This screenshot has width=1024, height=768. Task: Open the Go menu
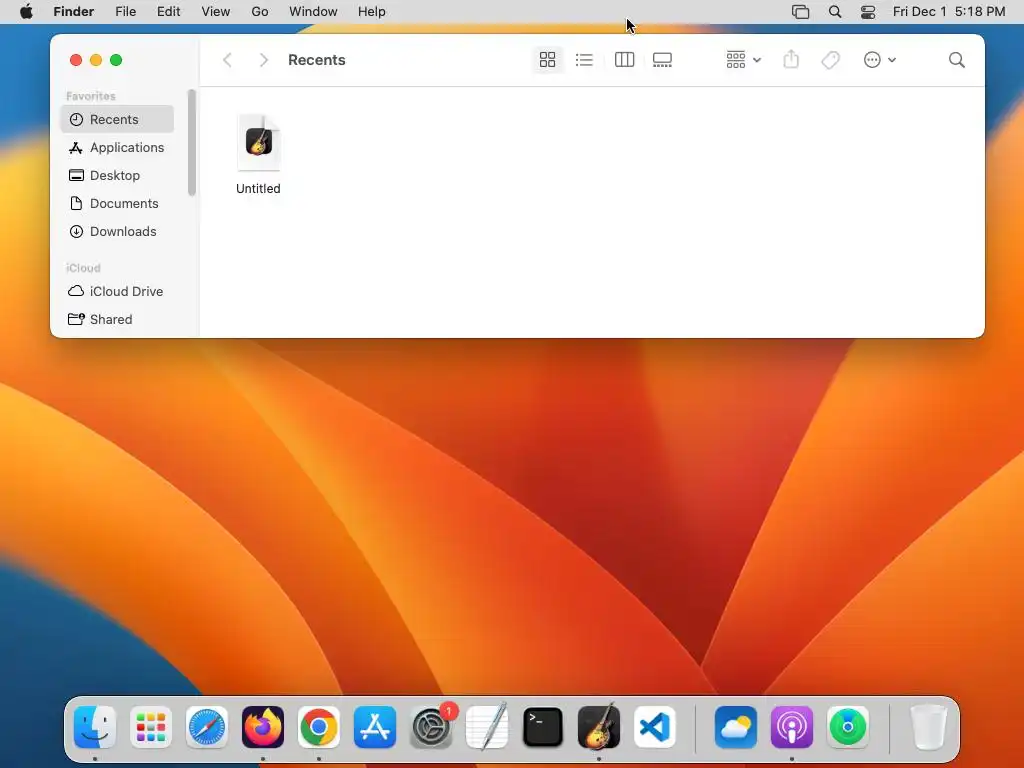coord(260,12)
